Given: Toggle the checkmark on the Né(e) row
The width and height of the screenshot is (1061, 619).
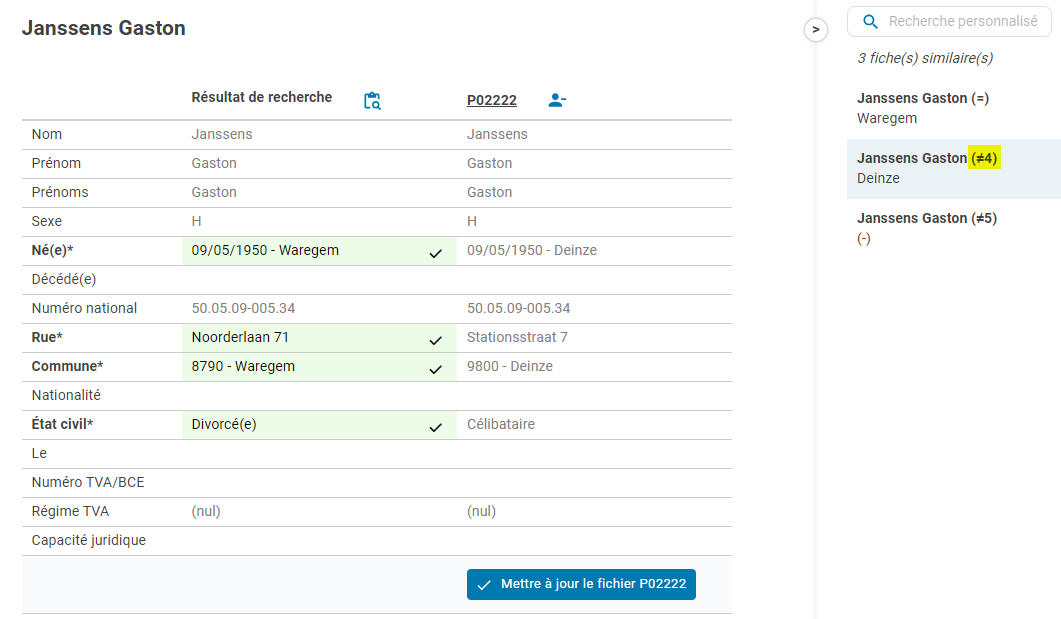Looking at the screenshot, I should (x=436, y=253).
